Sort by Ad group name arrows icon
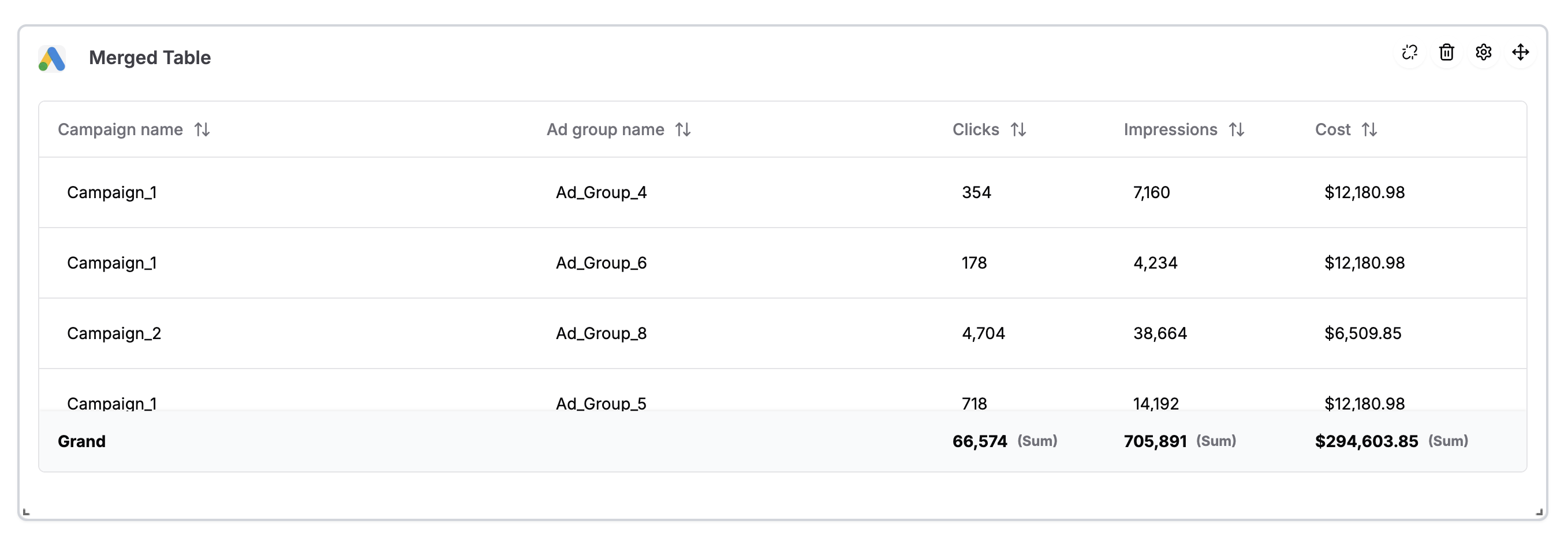This screenshot has height=543, width=1568. [683, 129]
